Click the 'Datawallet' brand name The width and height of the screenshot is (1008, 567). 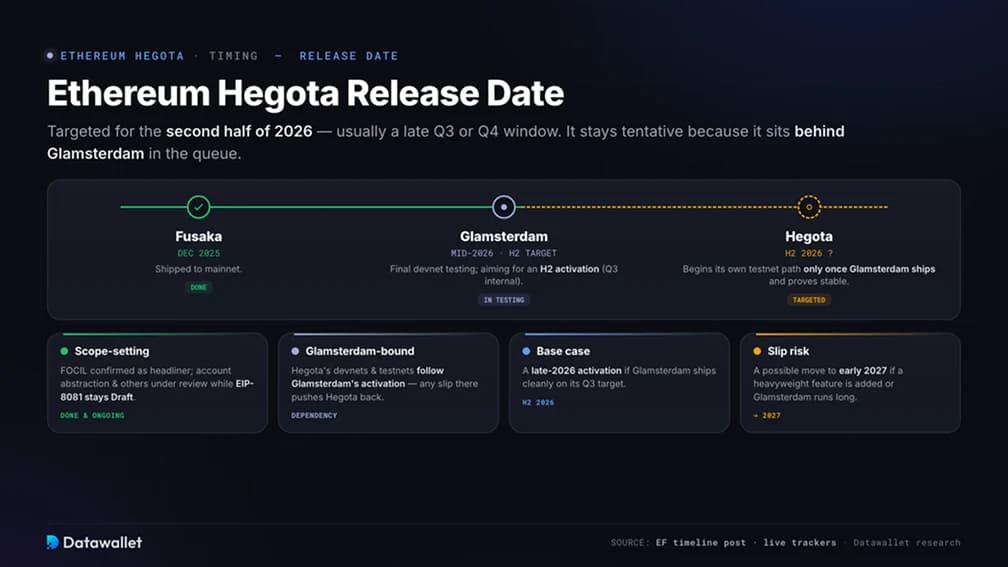click(x=102, y=543)
